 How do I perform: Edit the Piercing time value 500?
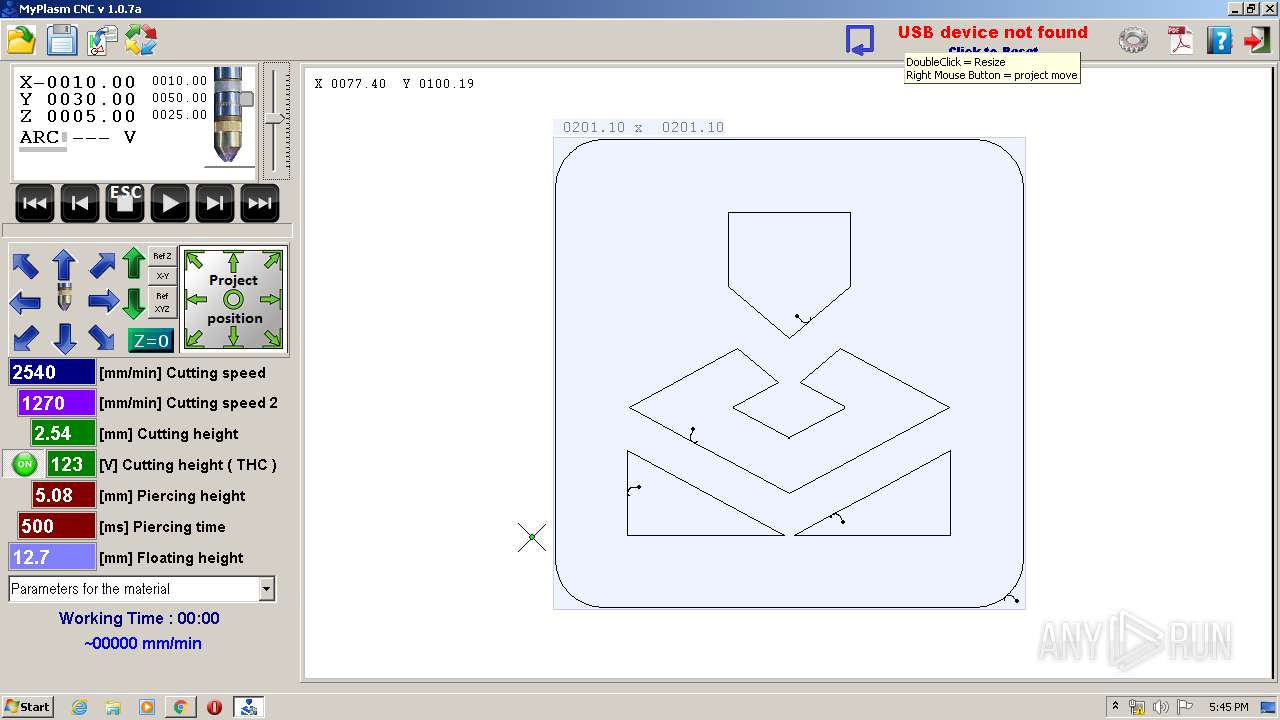click(57, 527)
